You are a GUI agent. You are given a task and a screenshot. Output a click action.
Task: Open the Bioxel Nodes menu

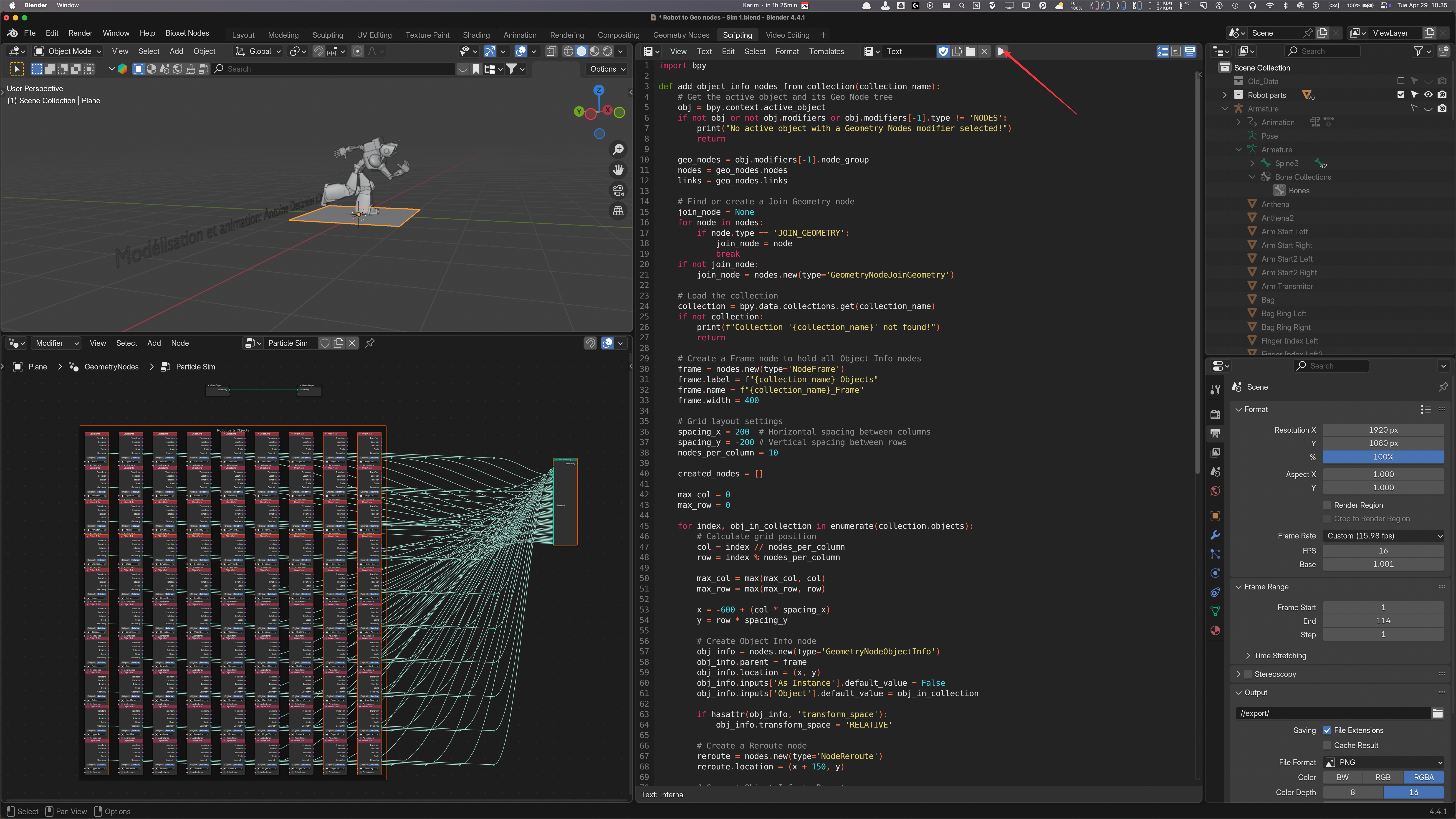(187, 33)
